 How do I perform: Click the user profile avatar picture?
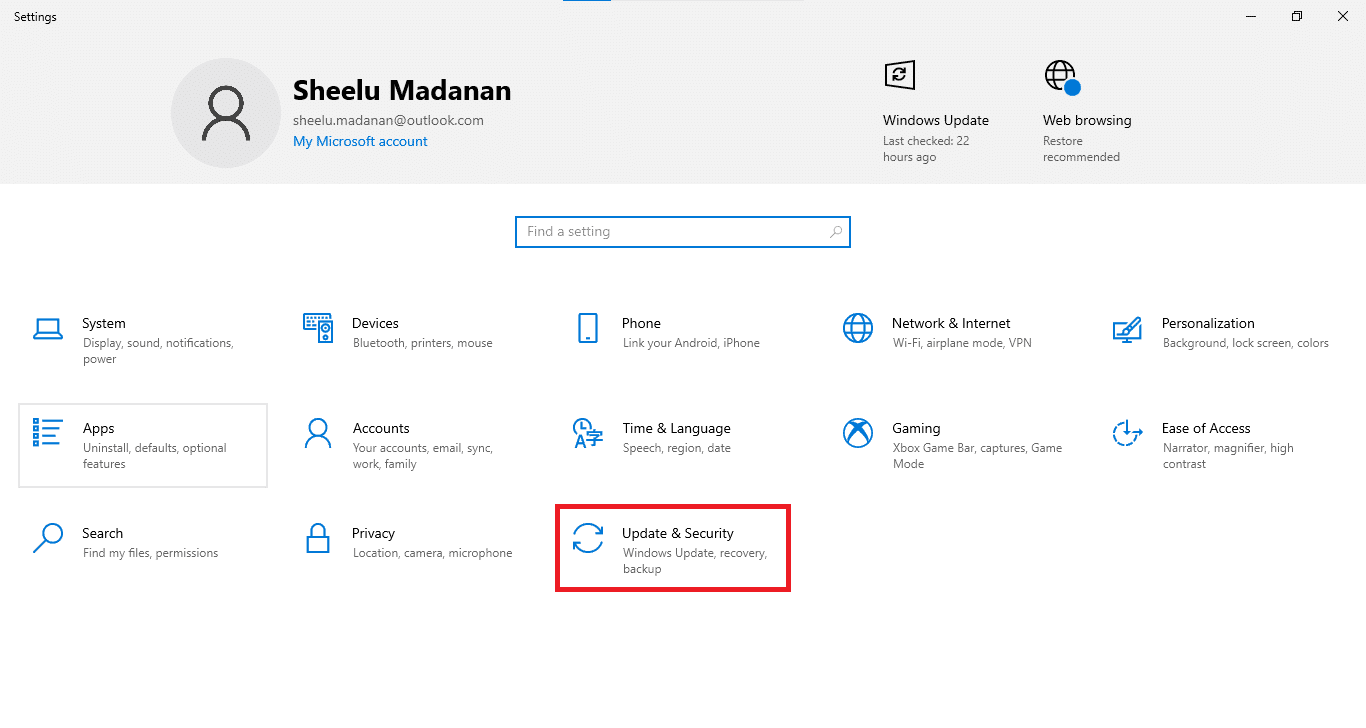[x=226, y=113]
